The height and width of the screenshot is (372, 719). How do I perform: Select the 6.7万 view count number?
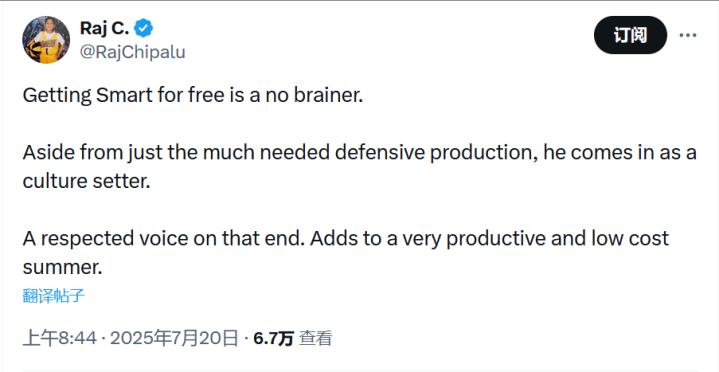273,339
